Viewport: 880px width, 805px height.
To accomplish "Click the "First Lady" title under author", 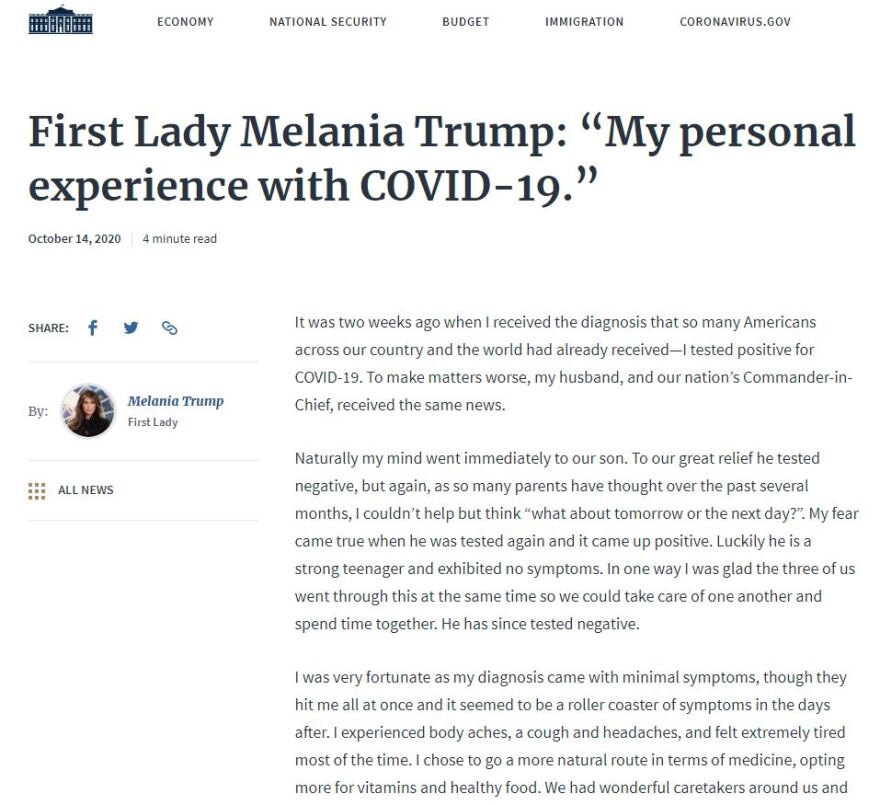I will coord(153,422).
